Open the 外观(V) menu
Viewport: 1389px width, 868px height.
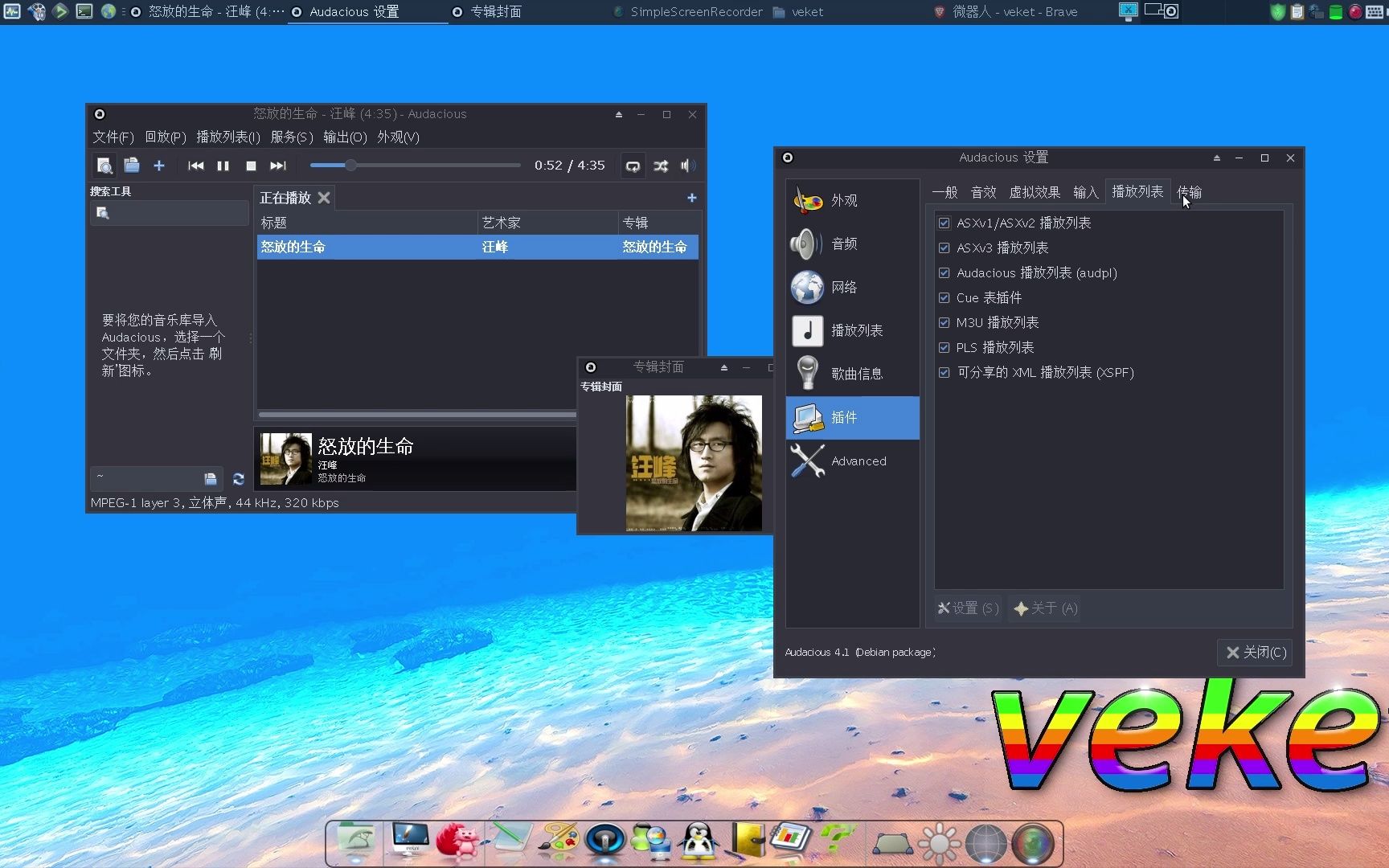[x=398, y=137]
